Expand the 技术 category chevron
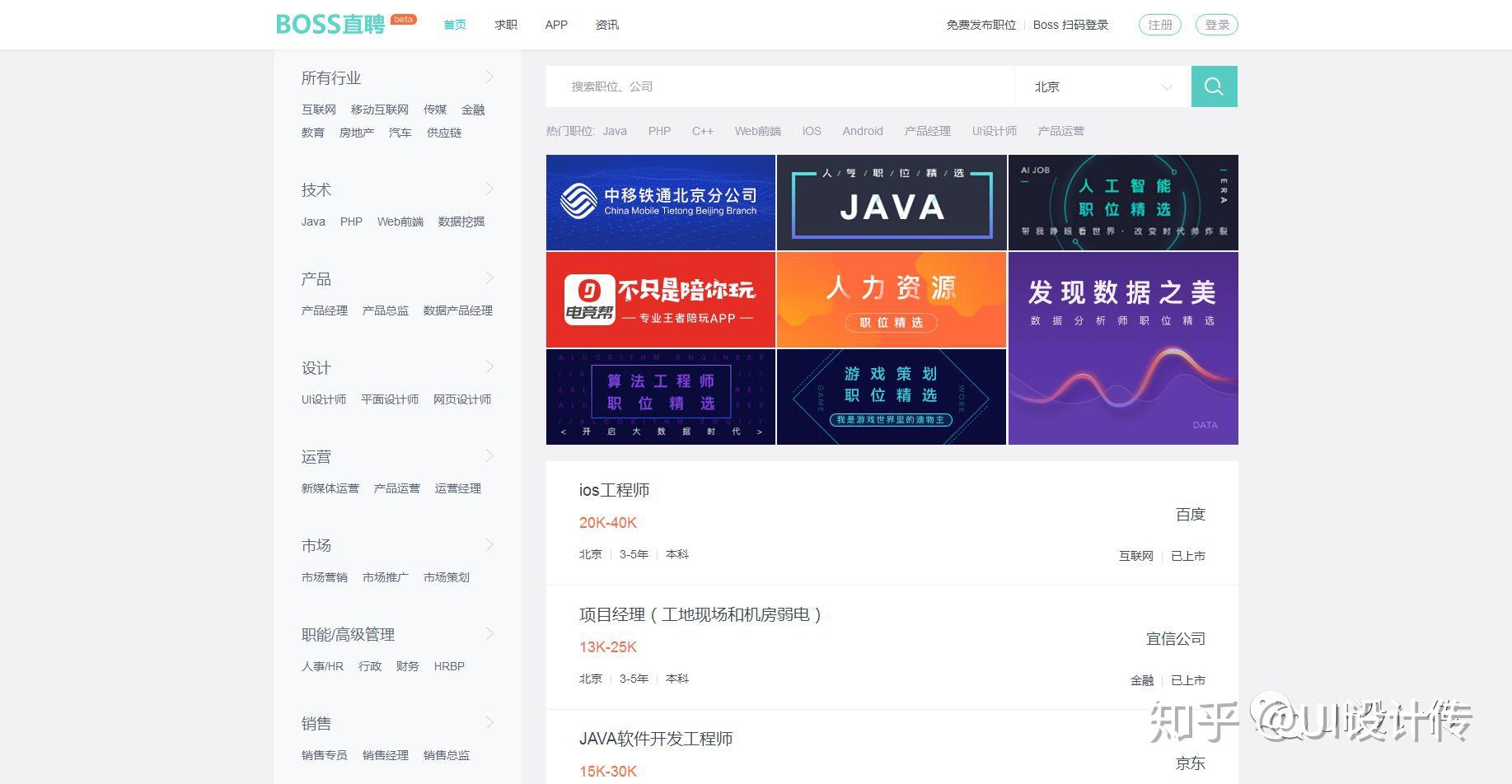Image resolution: width=1512 pixels, height=784 pixels. [x=489, y=189]
